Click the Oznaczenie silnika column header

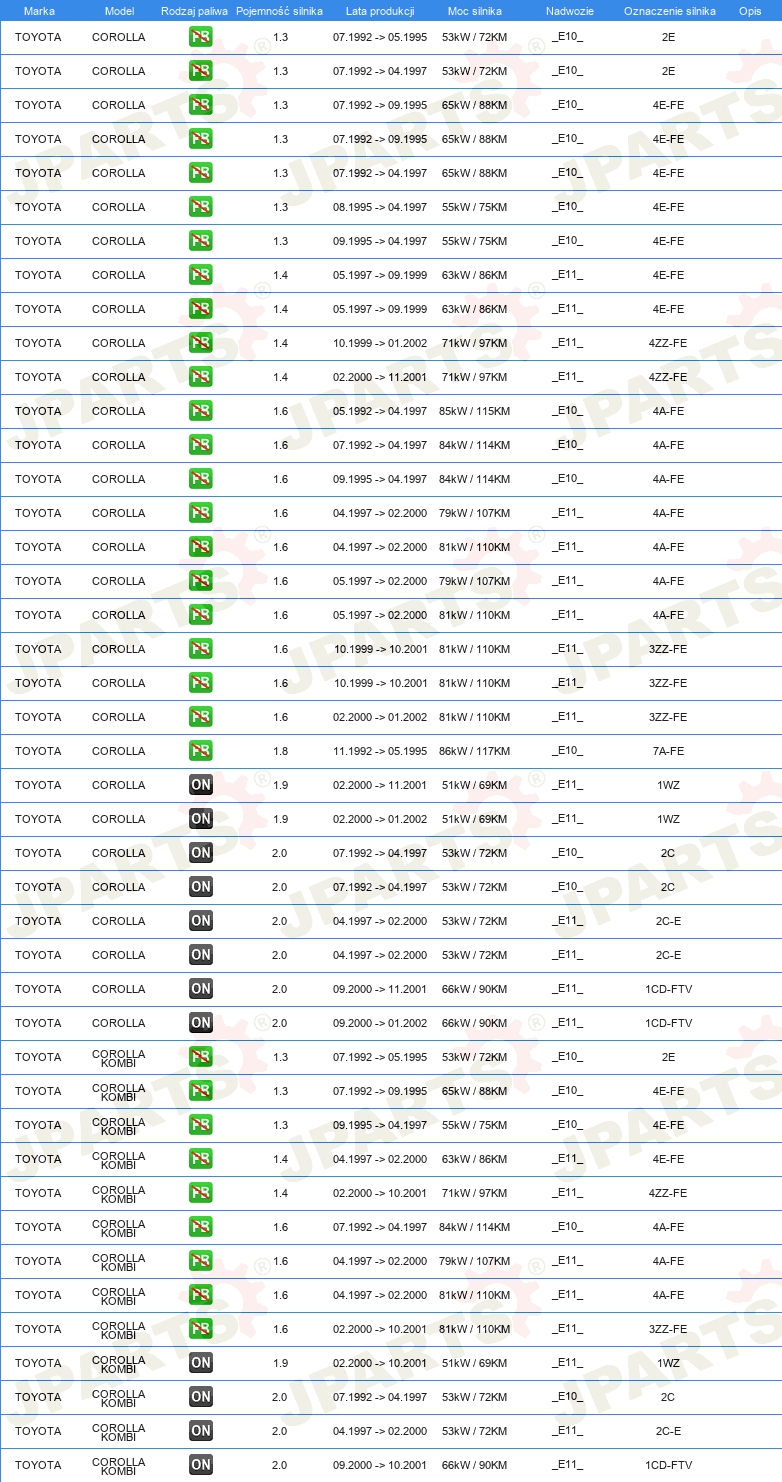(669, 11)
